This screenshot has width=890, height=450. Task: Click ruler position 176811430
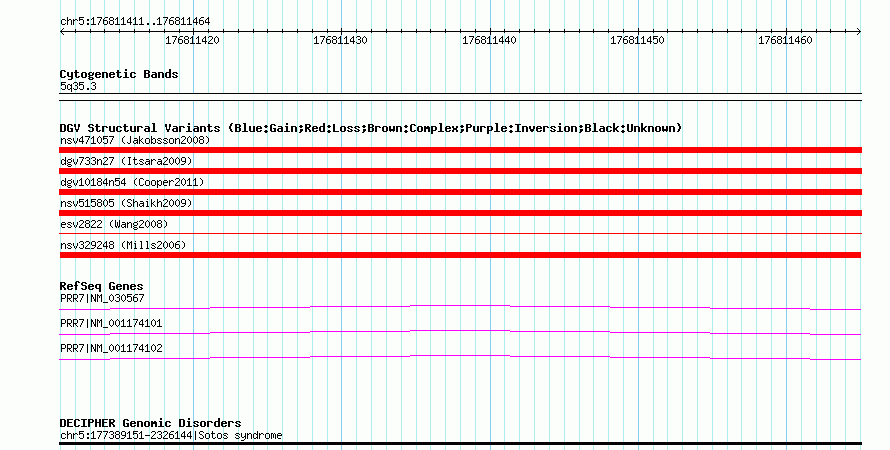(341, 40)
